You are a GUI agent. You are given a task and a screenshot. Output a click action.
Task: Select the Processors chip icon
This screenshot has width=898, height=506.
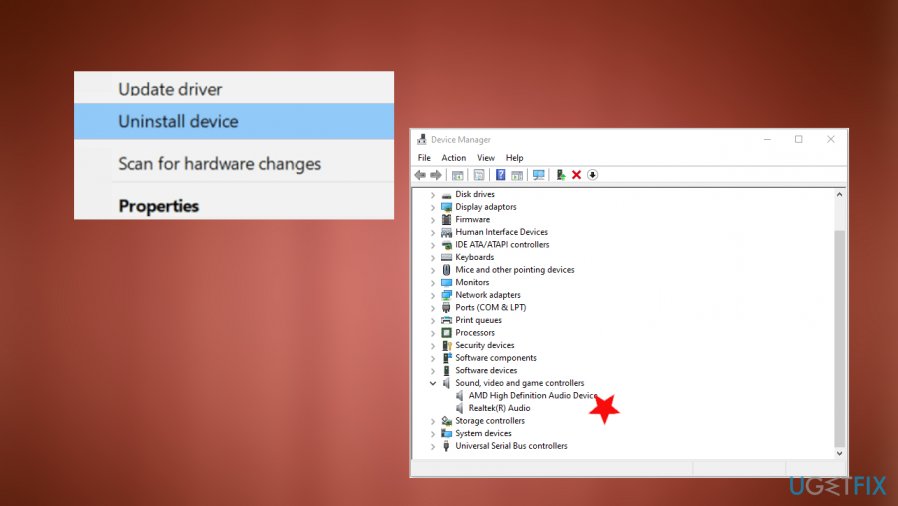point(447,333)
